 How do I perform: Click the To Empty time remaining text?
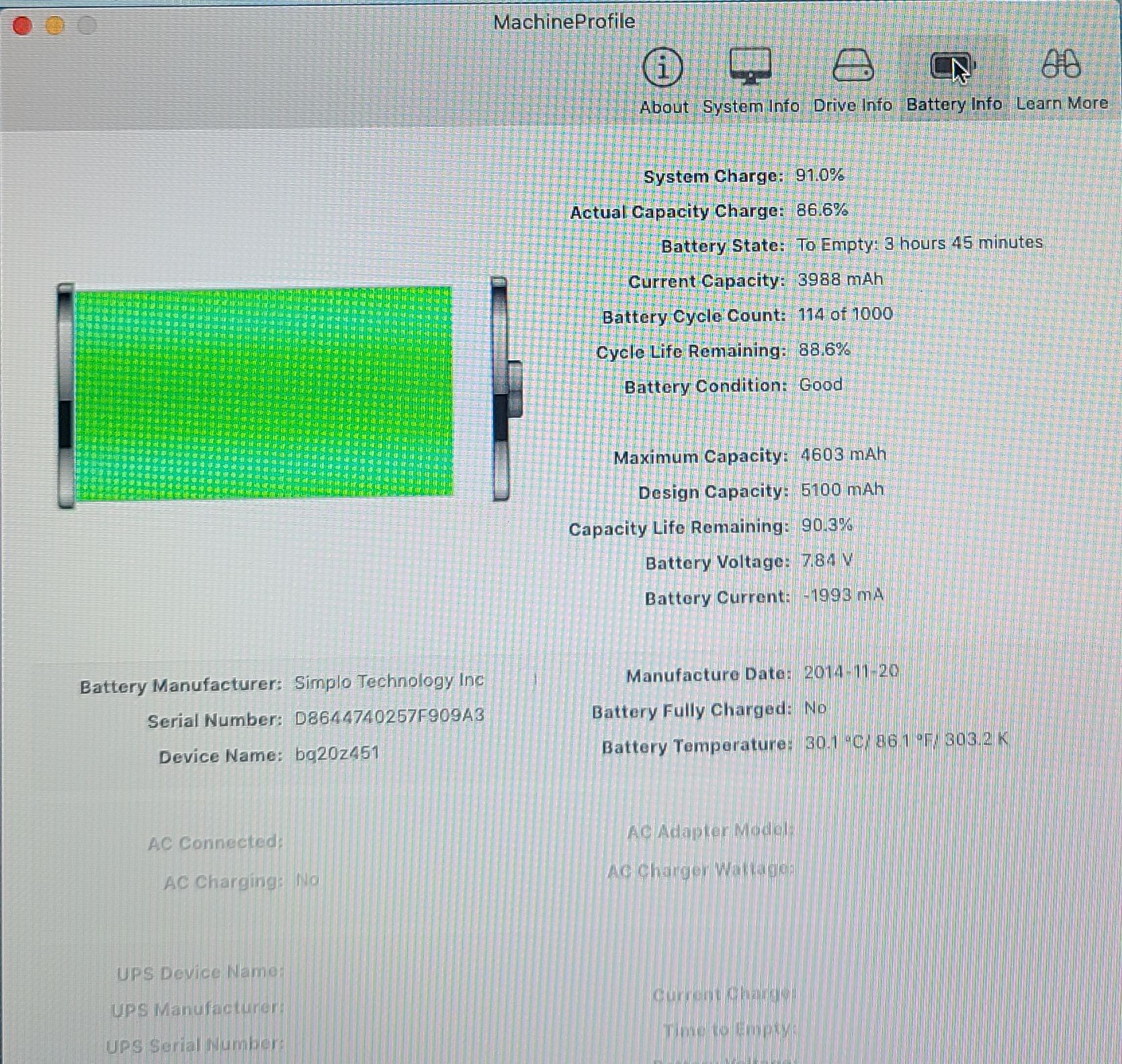click(x=919, y=243)
